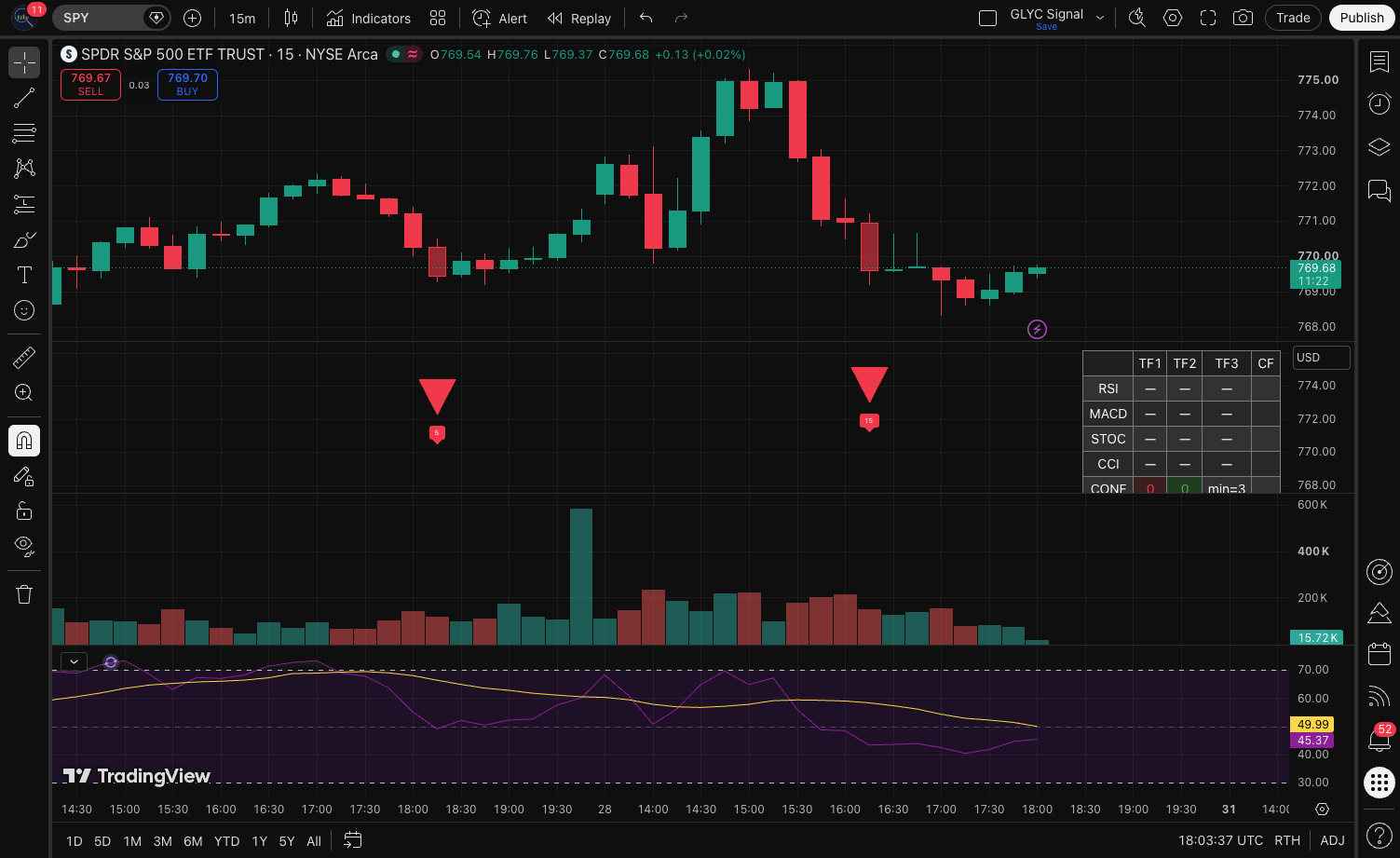Select the 3M date range
Screen dimensions: 1400x858
pos(162,841)
